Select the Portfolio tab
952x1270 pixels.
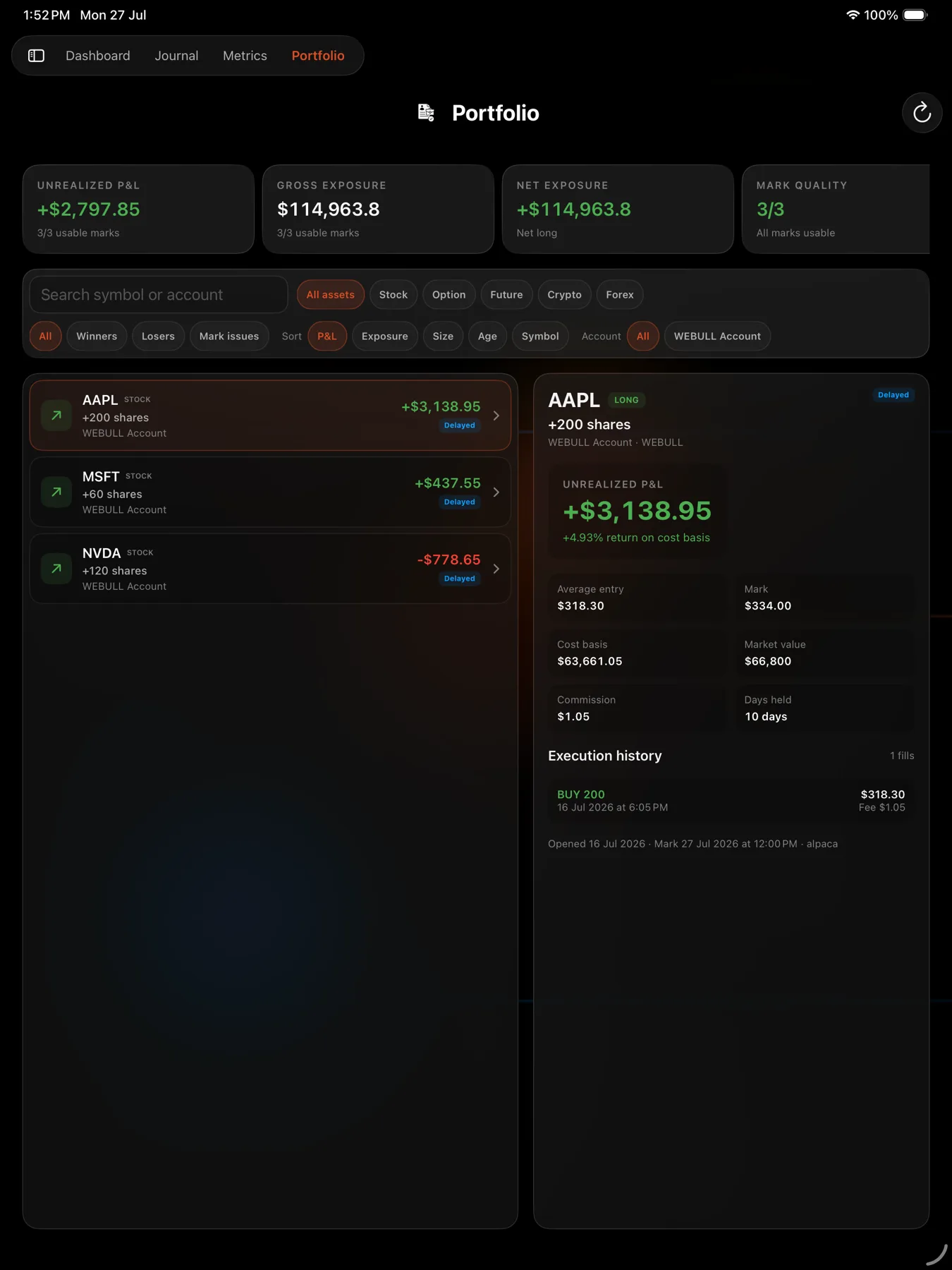click(x=318, y=56)
